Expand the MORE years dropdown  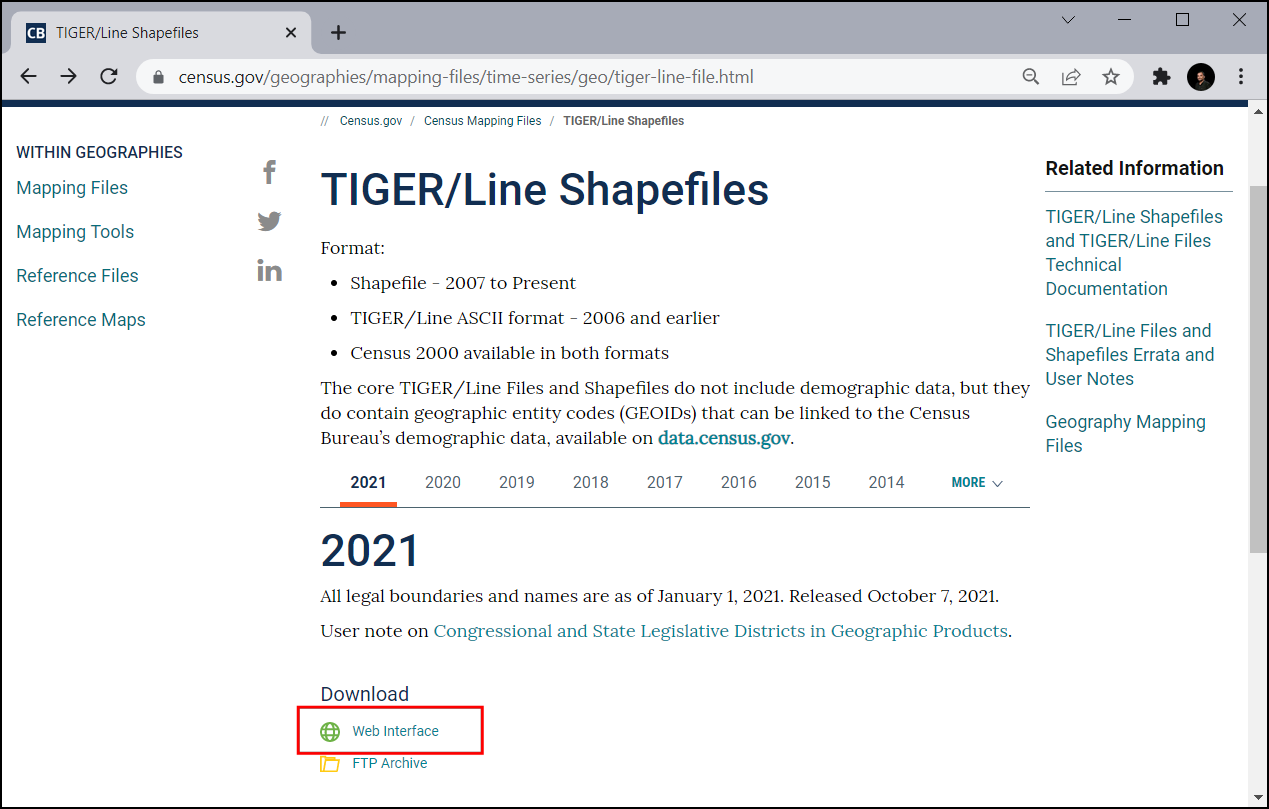[976, 483]
